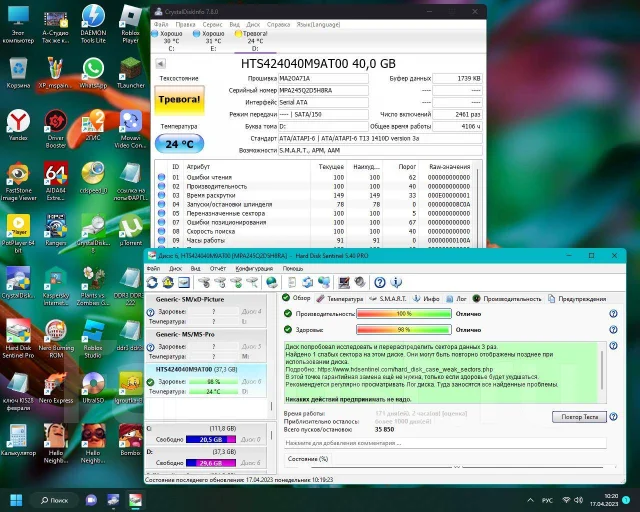
Task: Click the help icon beside Здоровье 98 % bar
Action: tap(613, 329)
